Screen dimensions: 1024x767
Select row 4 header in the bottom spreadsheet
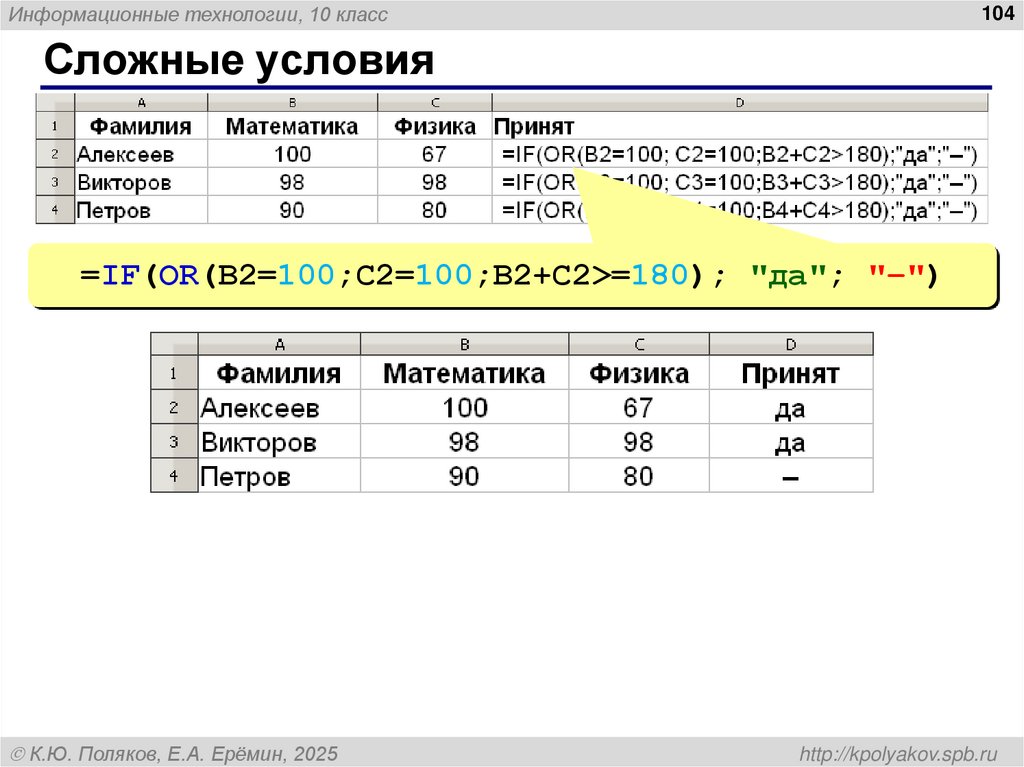click(174, 475)
